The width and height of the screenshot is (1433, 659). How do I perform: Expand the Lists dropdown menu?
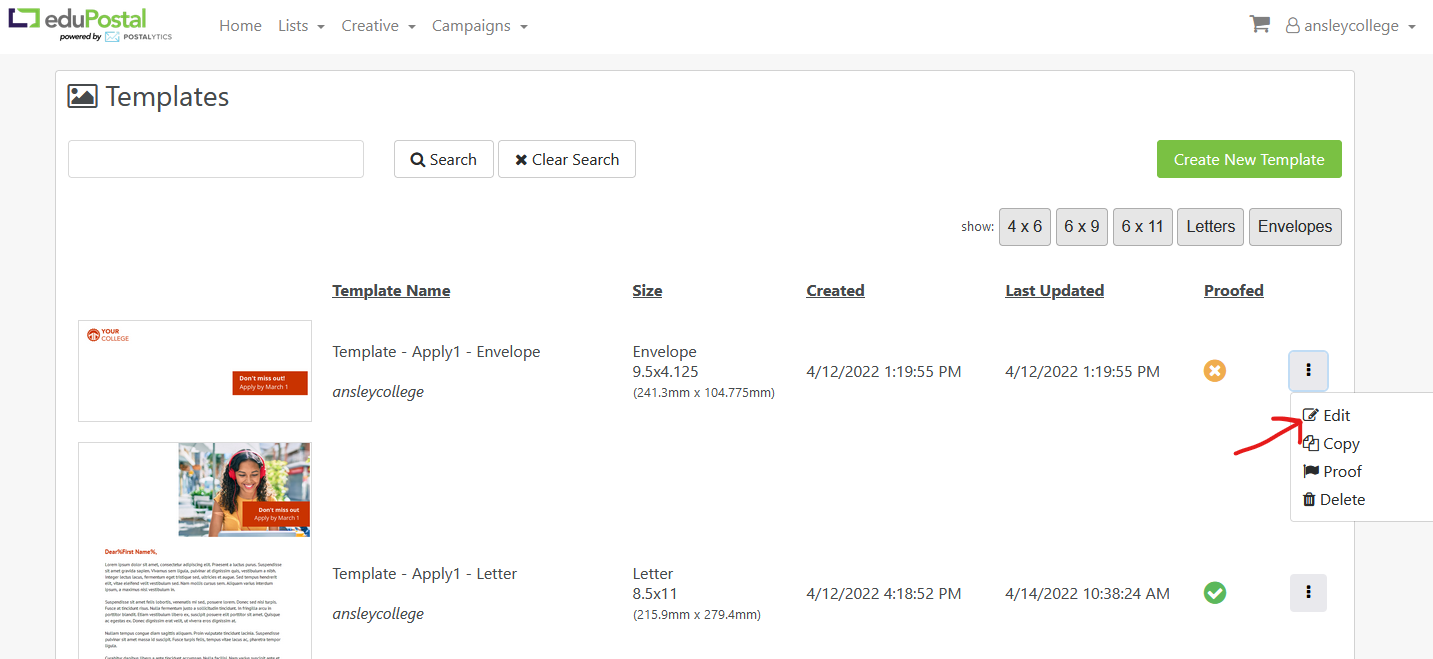point(301,26)
